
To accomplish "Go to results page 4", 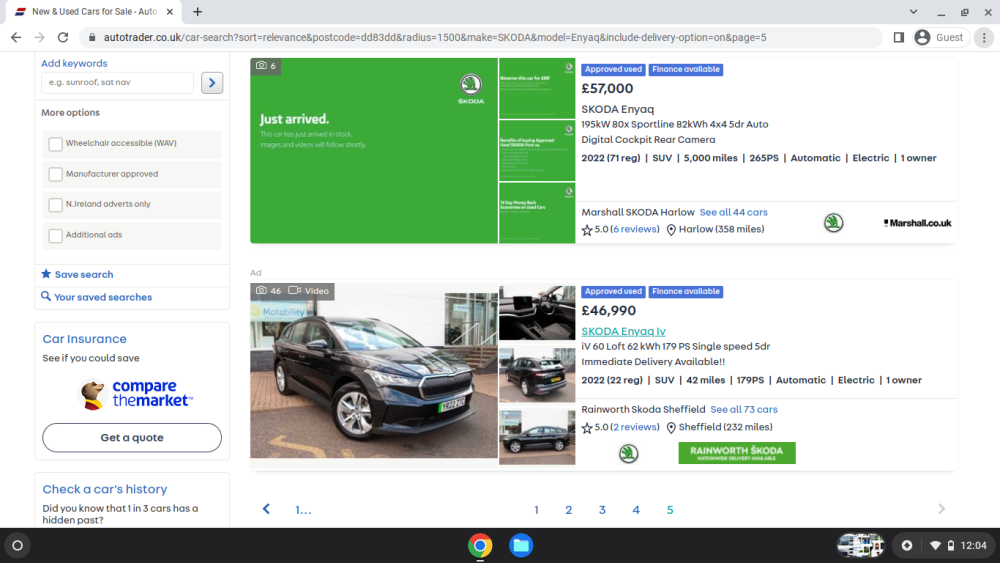I will pyautogui.click(x=636, y=510).
